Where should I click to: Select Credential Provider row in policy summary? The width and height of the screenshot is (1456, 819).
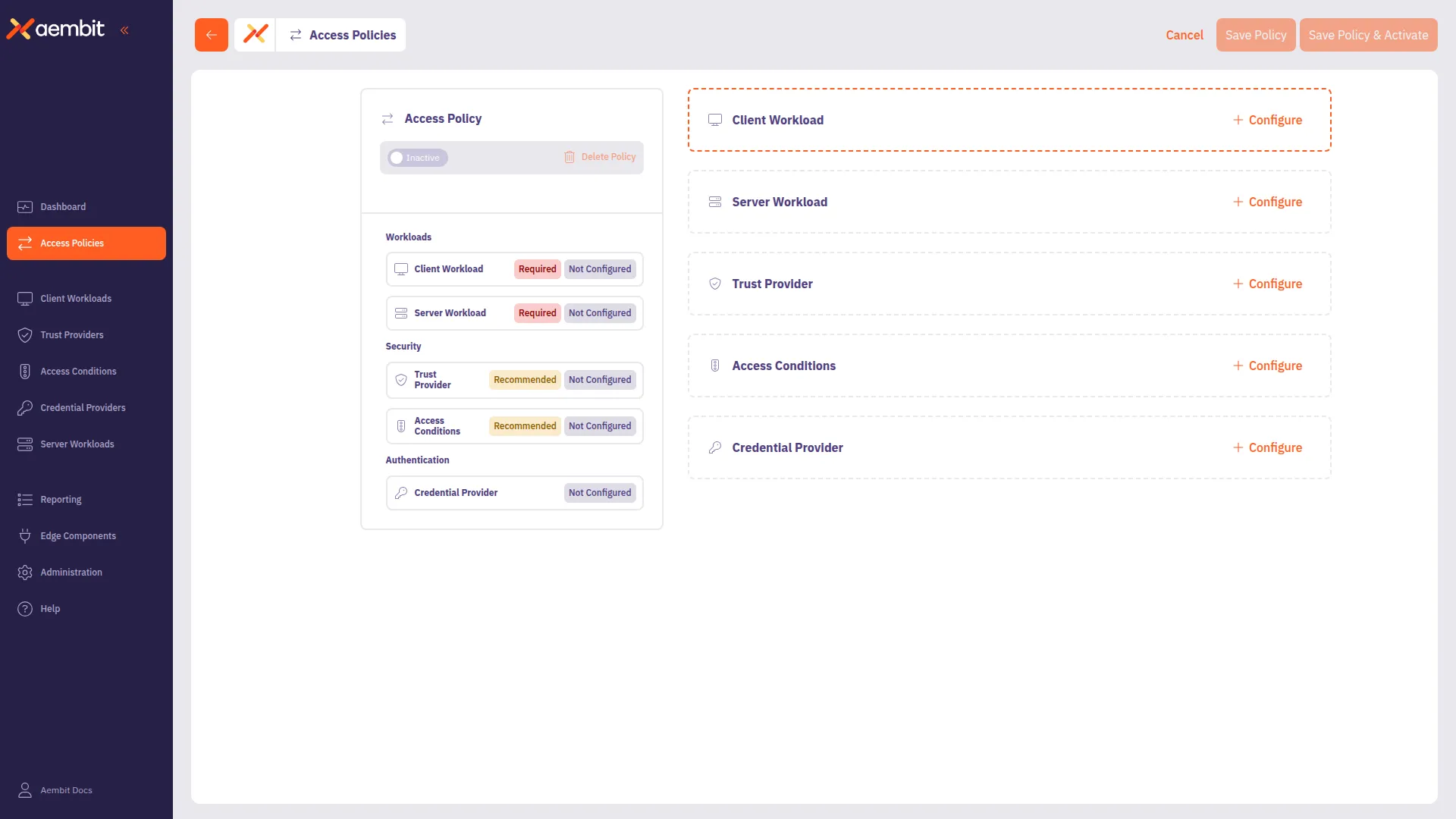coord(515,493)
